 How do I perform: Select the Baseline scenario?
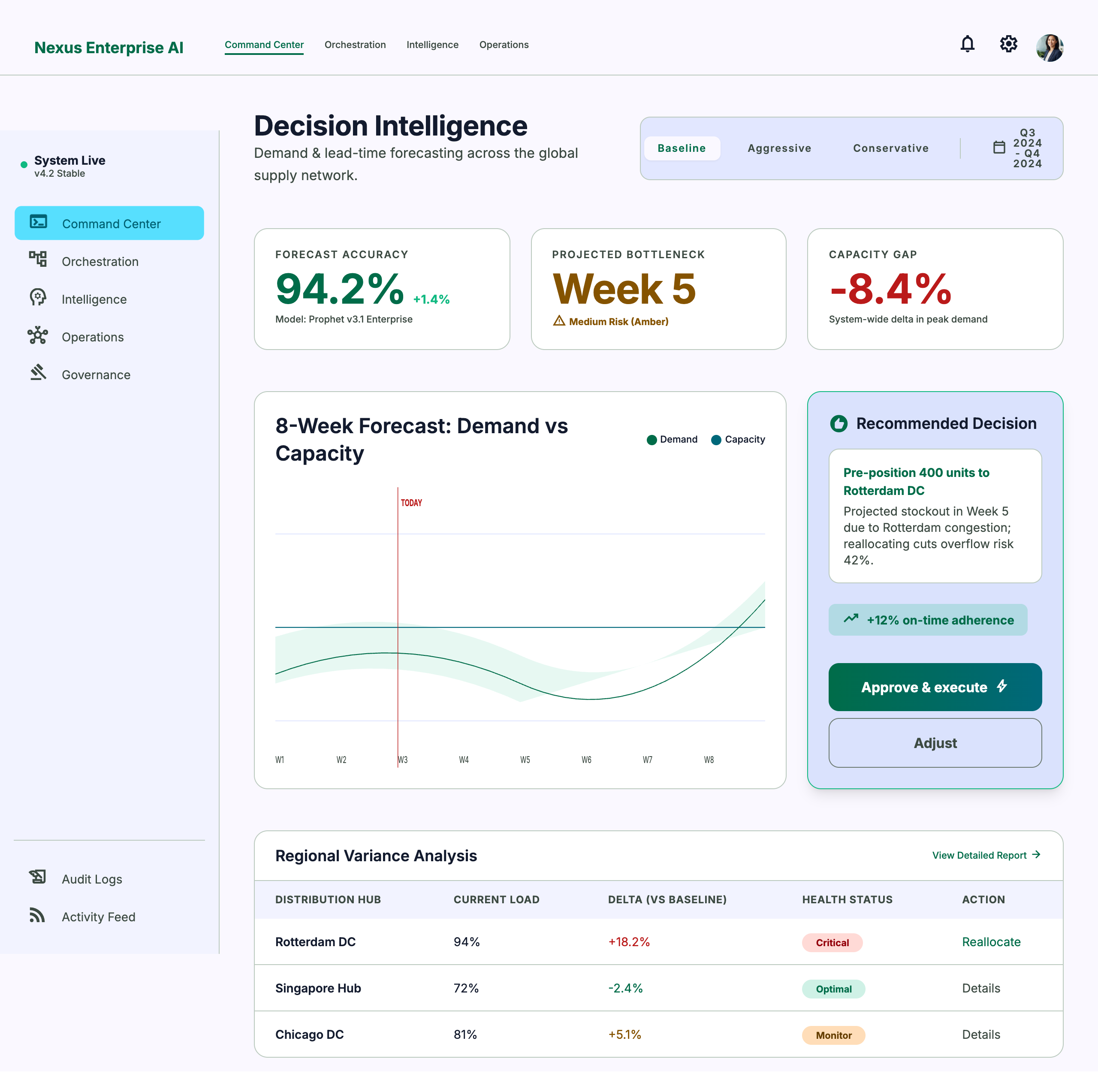[x=682, y=148]
